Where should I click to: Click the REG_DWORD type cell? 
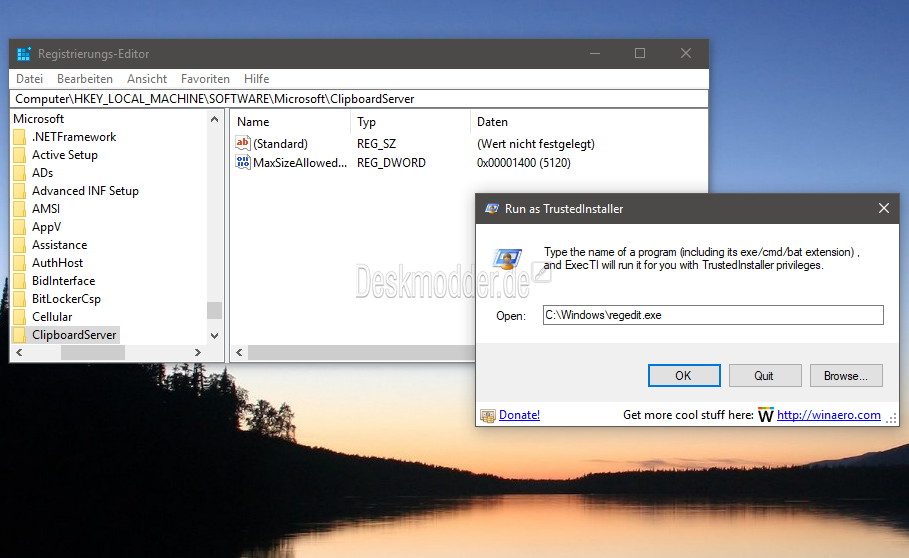(x=391, y=163)
